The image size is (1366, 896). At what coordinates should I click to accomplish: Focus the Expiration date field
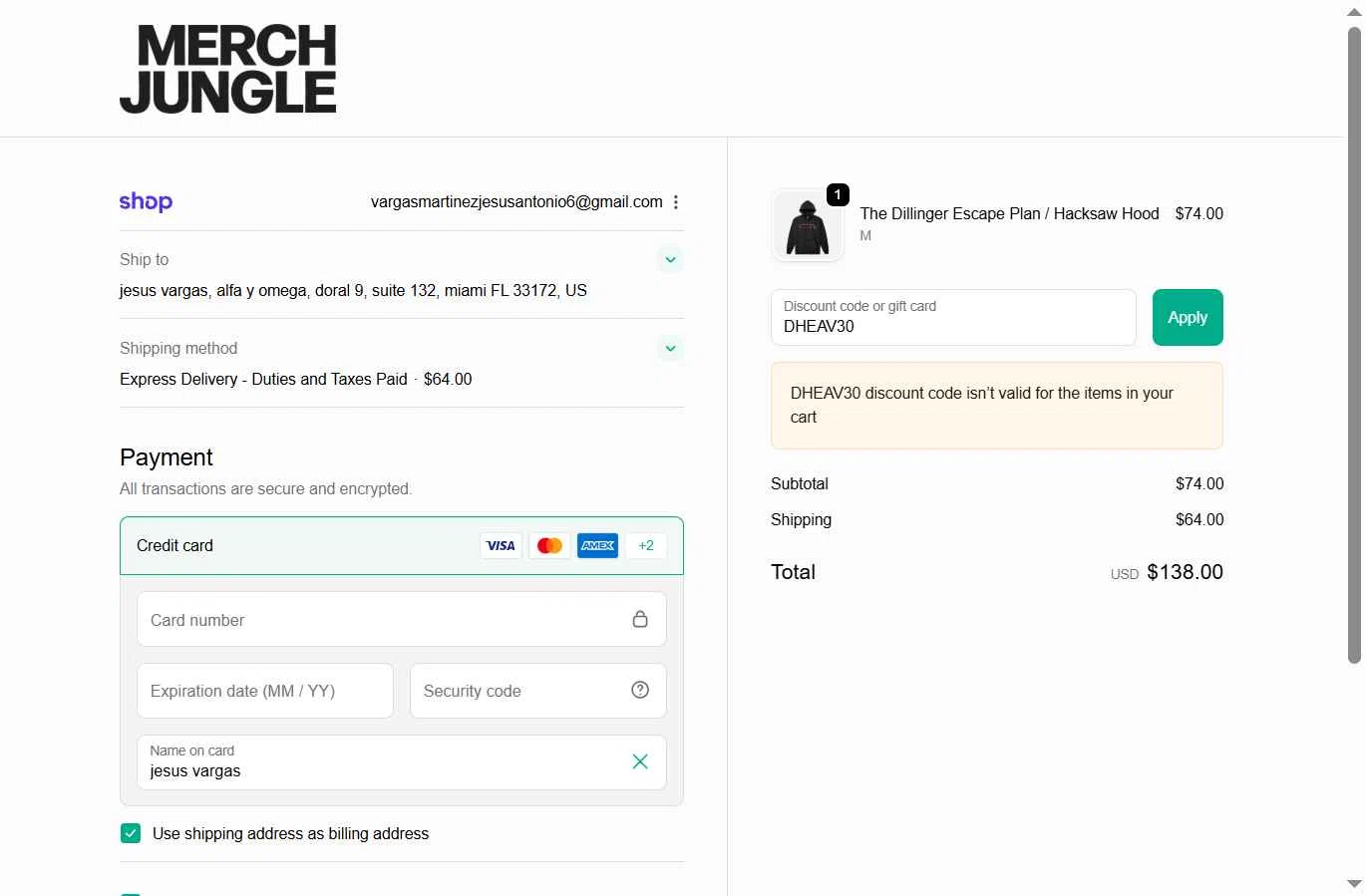click(265, 691)
